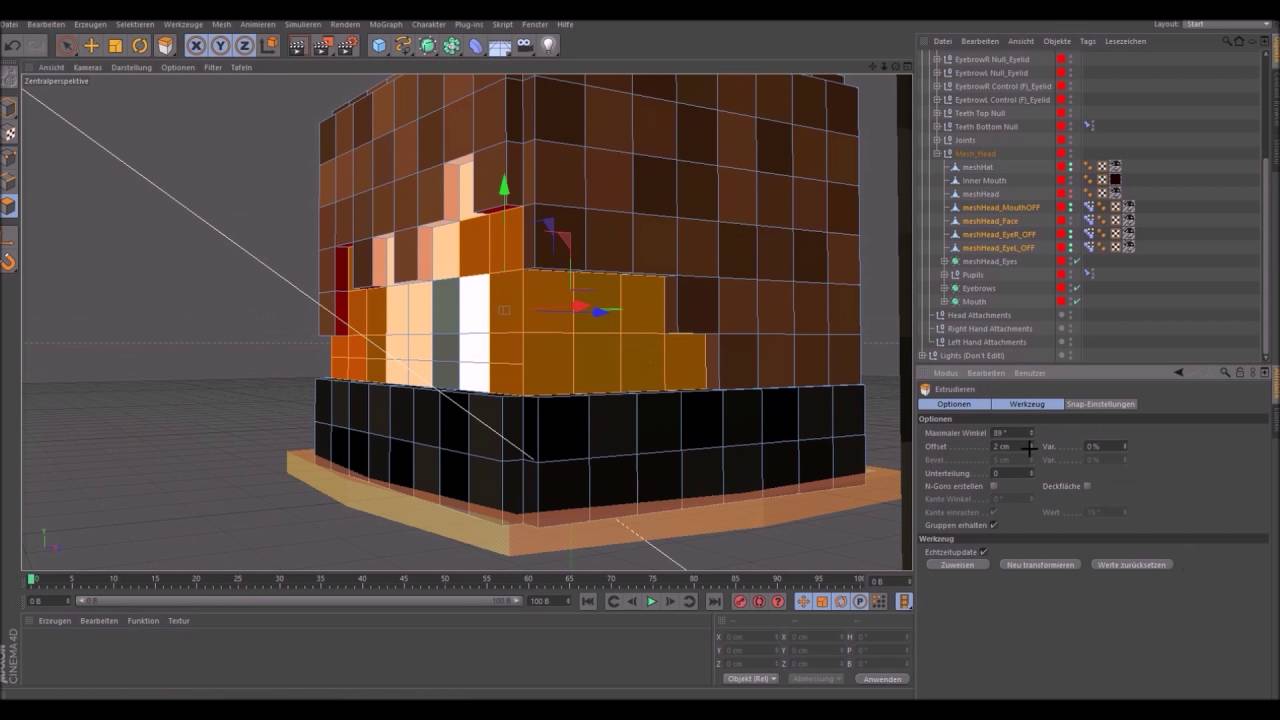Toggle the green checkmark on Mouth
This screenshot has height=720, width=1280.
1077,301
